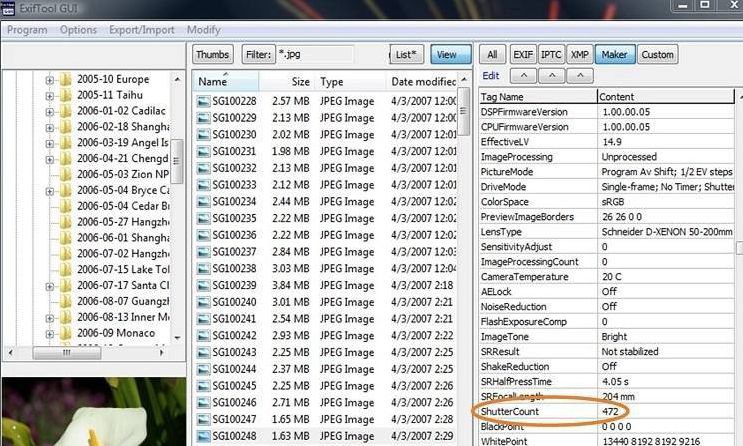
Task: Click the Edit link in metadata panel
Action: click(490, 76)
